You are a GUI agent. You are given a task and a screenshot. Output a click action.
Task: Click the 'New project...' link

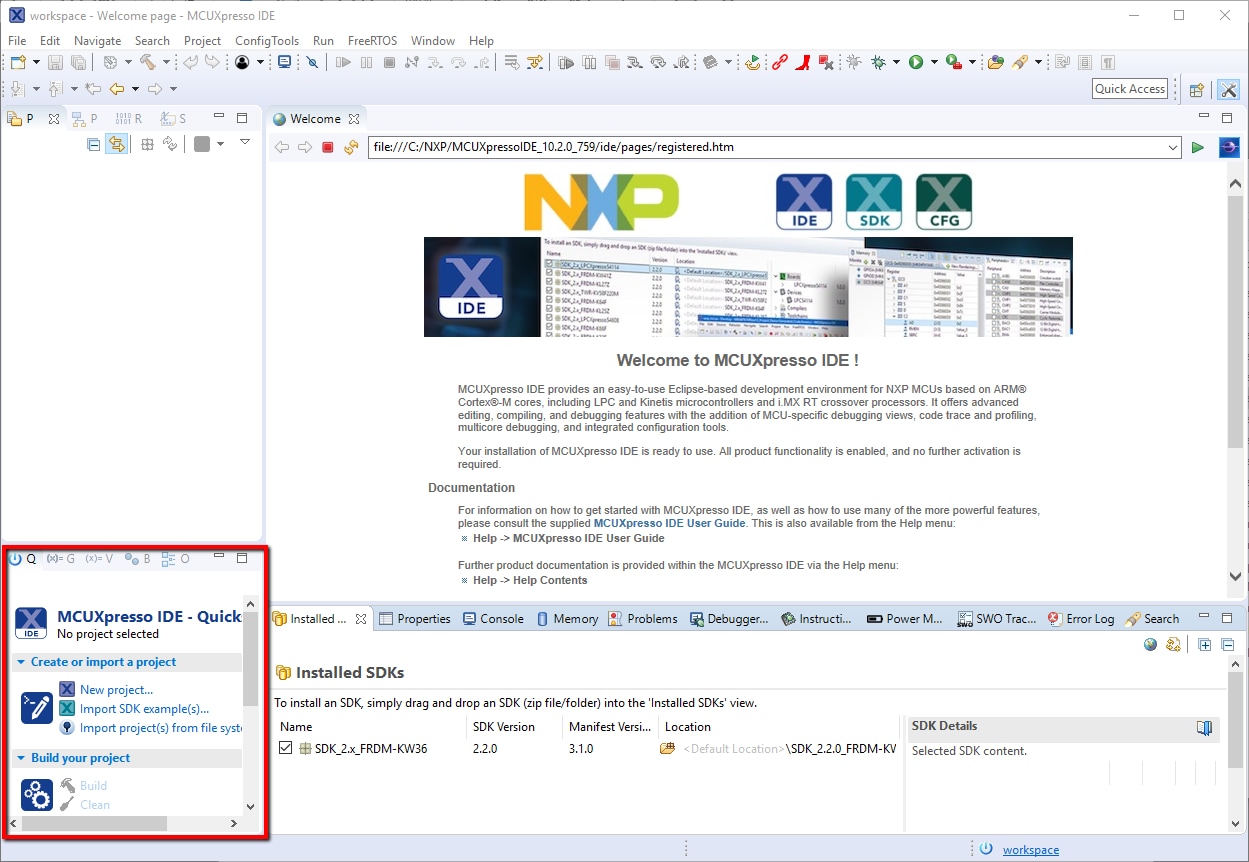116,689
